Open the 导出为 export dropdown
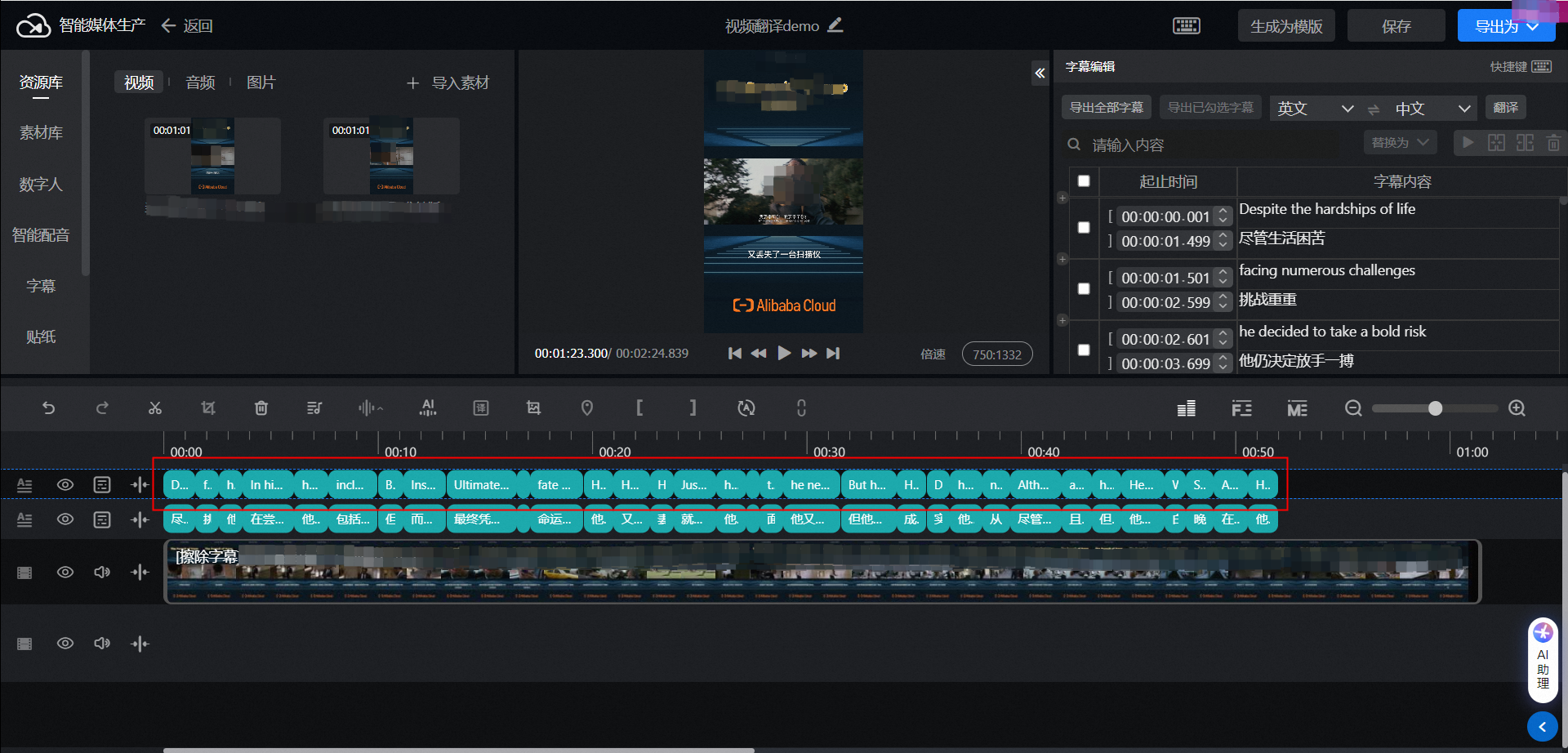 click(1507, 26)
